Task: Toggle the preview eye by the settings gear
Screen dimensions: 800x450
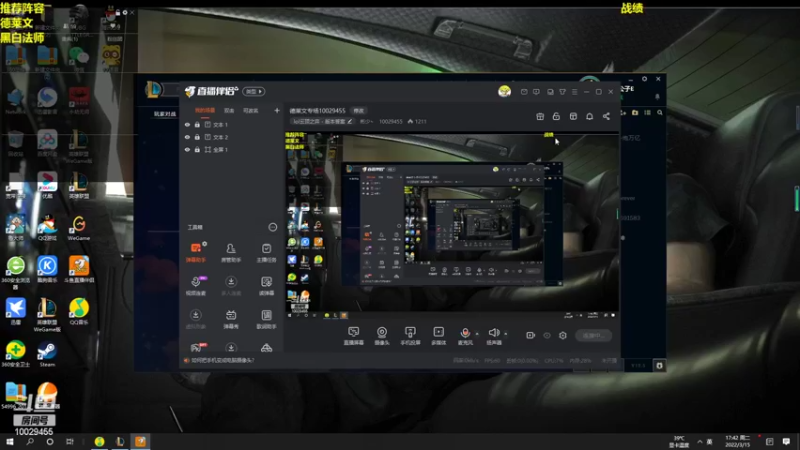Action: click(x=547, y=335)
